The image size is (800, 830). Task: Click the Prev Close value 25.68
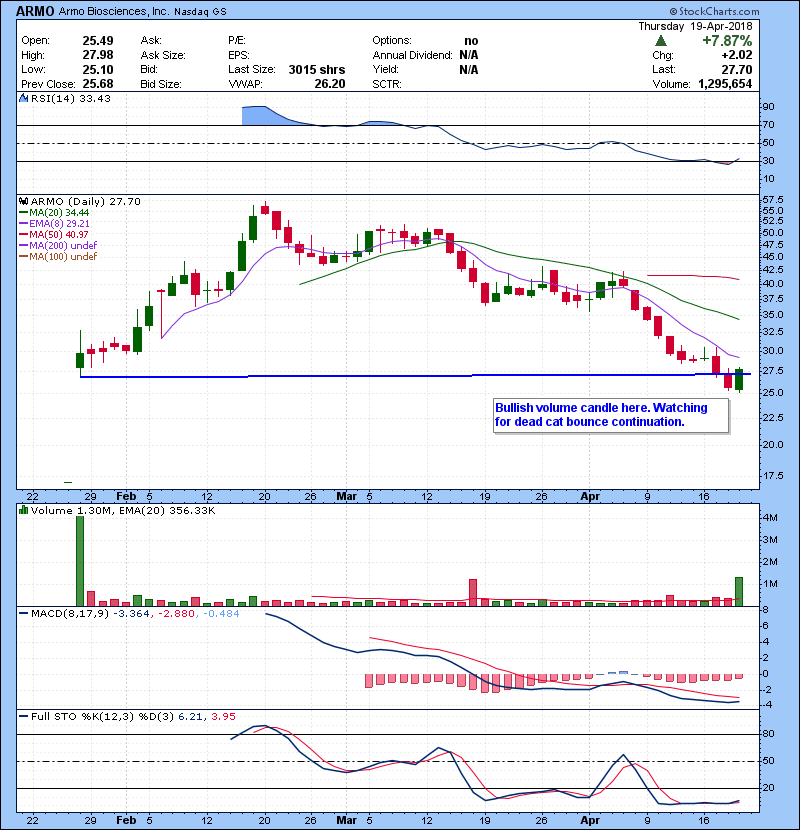[x=97, y=84]
